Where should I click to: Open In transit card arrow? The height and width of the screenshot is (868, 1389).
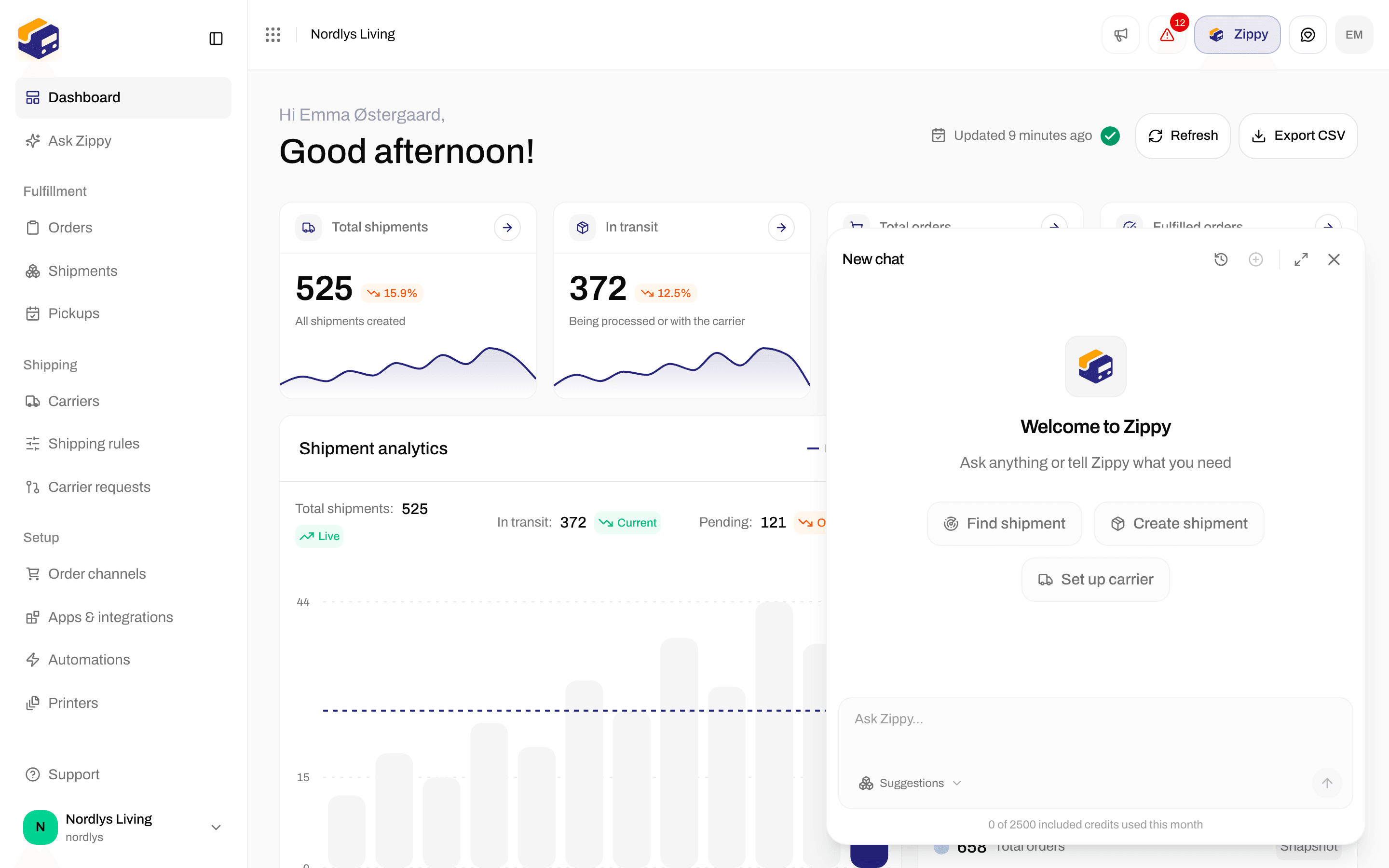click(781, 228)
